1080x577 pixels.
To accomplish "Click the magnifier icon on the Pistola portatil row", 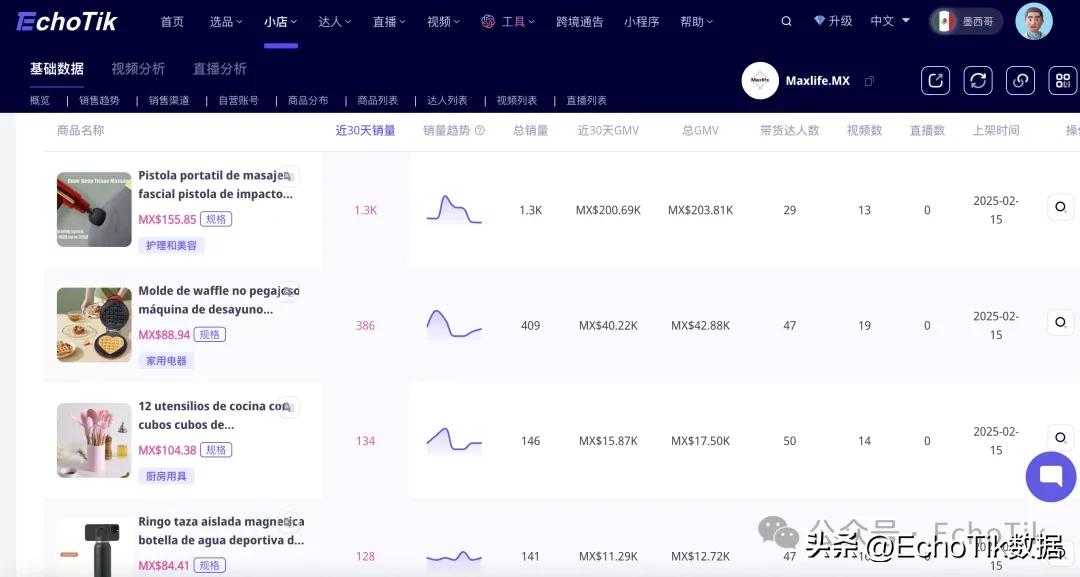I will click(1060, 207).
